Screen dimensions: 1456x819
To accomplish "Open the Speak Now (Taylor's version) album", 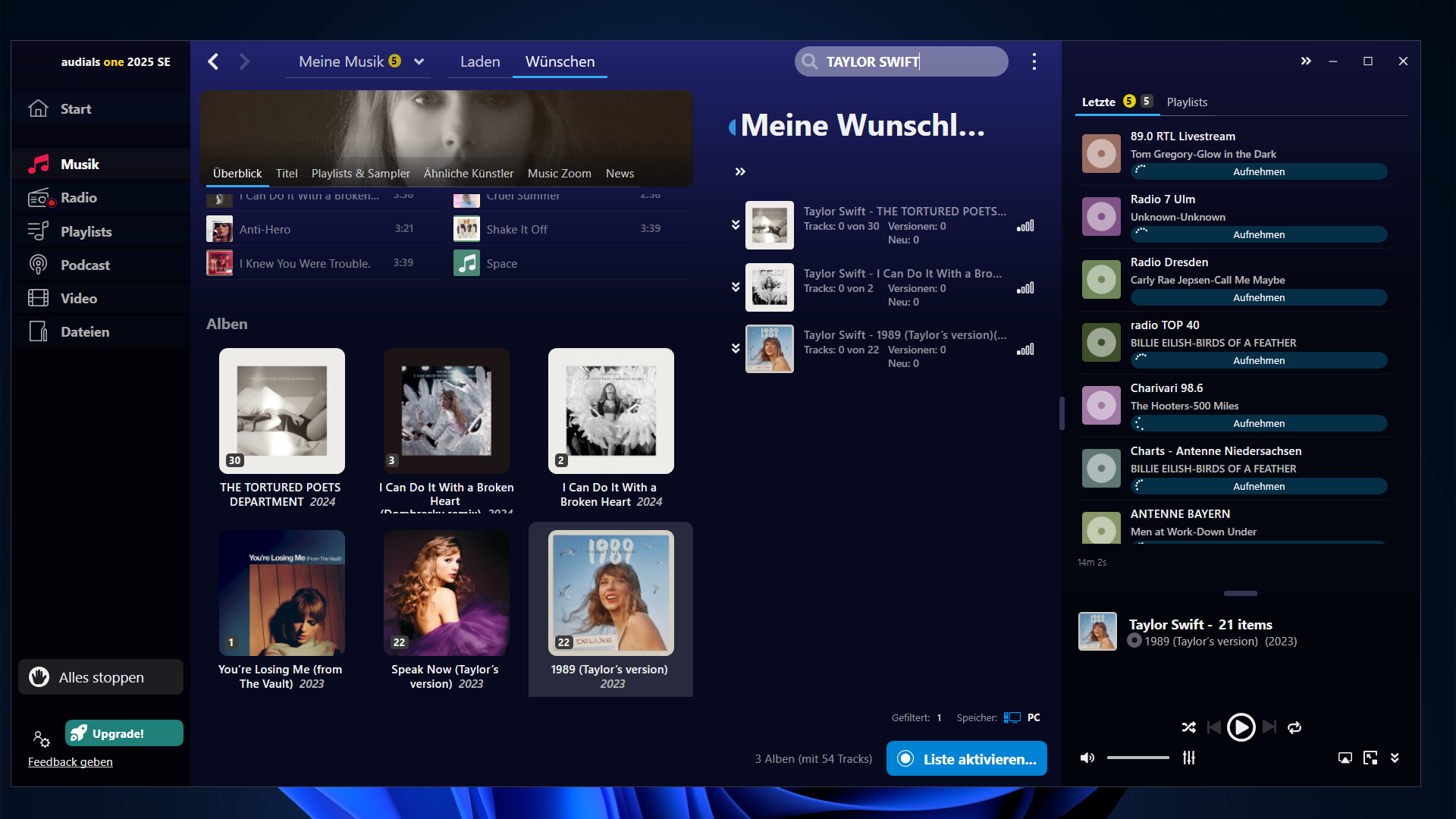I will click(x=447, y=593).
